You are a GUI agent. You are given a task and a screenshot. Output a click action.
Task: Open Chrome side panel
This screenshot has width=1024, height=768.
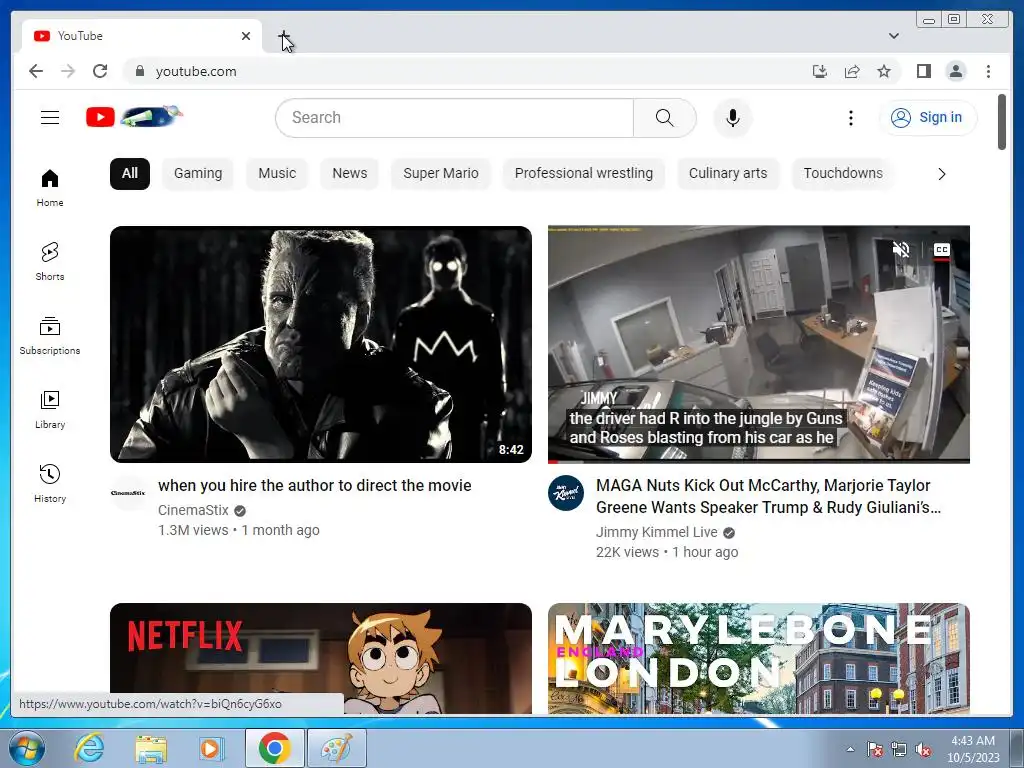click(923, 71)
